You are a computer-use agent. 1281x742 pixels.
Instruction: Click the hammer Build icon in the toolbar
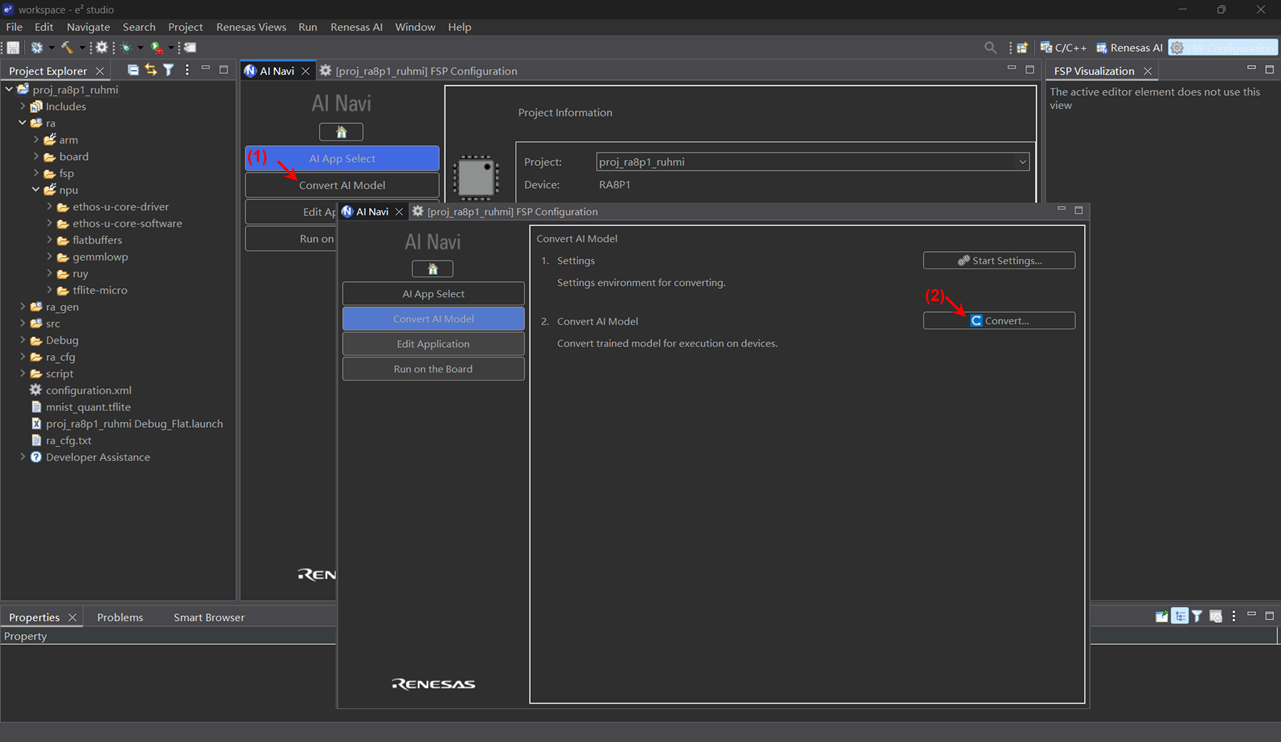(x=67, y=47)
